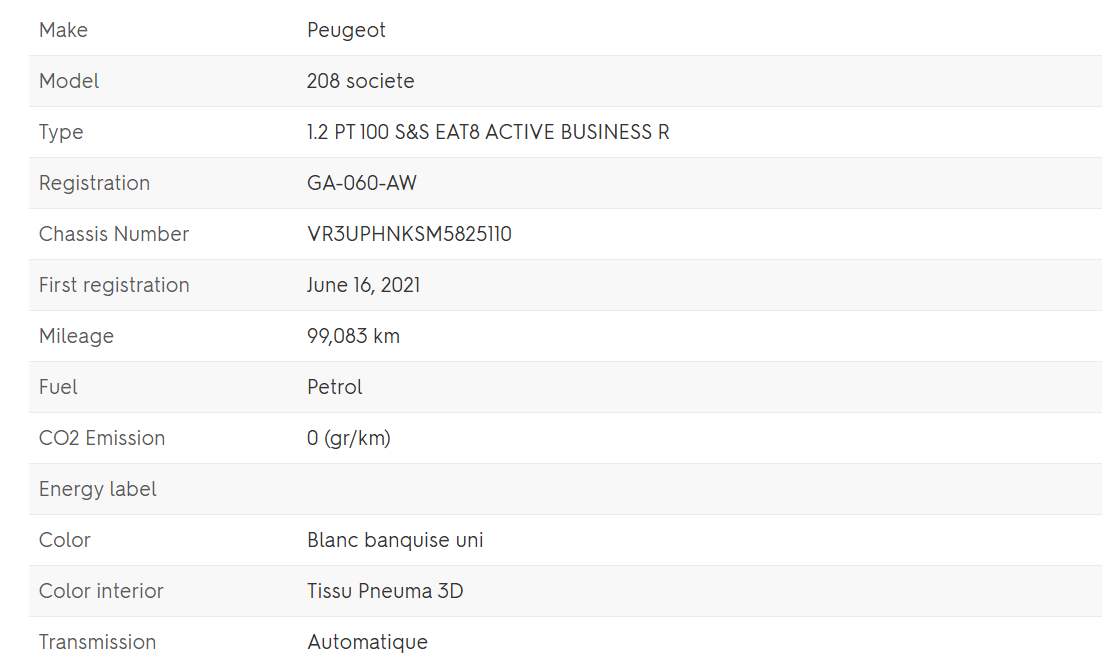Click the Peugeot make value

click(346, 30)
